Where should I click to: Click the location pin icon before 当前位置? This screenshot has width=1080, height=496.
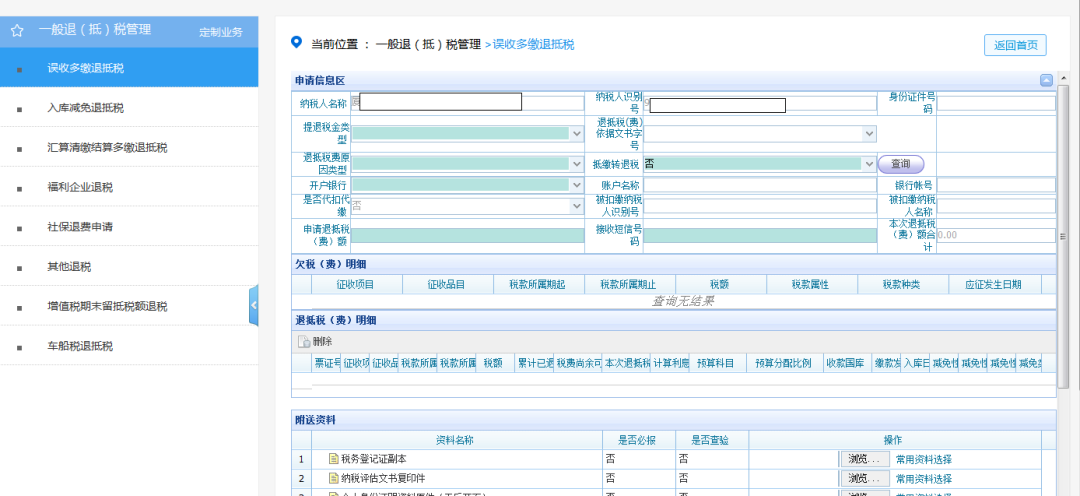click(297, 43)
